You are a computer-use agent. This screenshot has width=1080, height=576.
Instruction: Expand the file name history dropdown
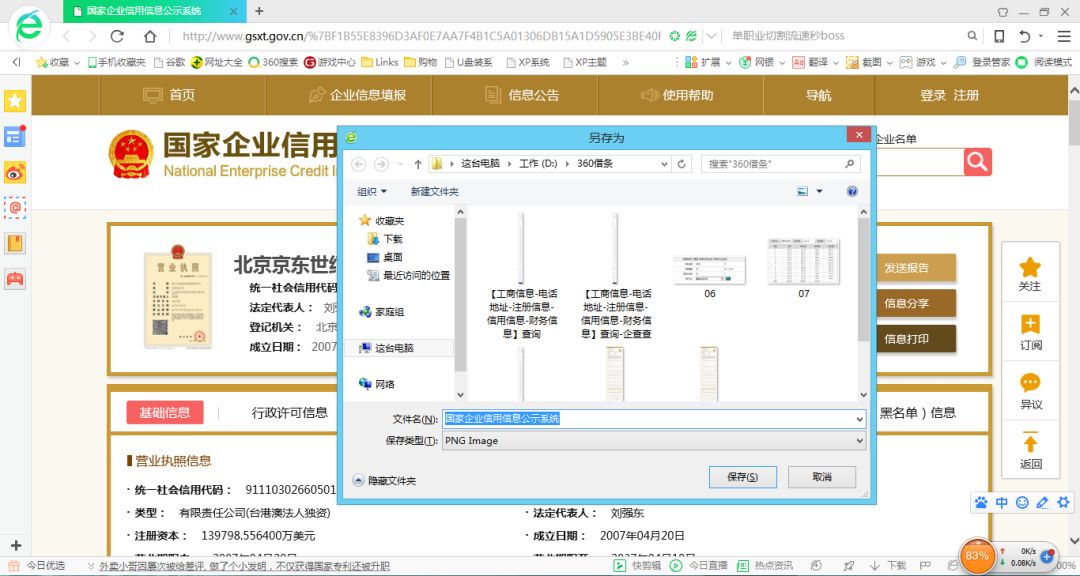pyautogui.click(x=859, y=419)
